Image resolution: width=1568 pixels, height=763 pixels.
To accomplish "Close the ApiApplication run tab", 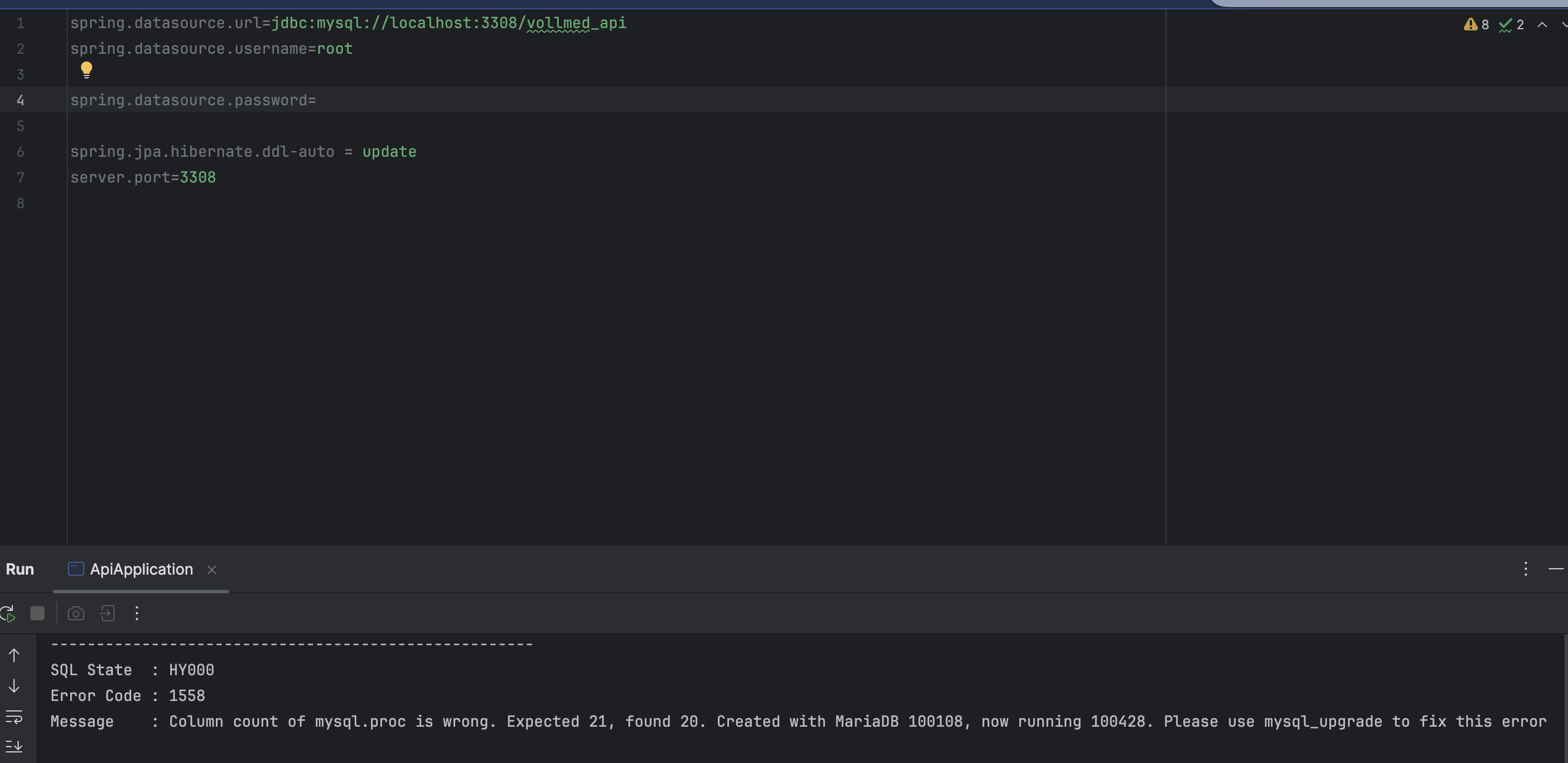I will point(212,570).
